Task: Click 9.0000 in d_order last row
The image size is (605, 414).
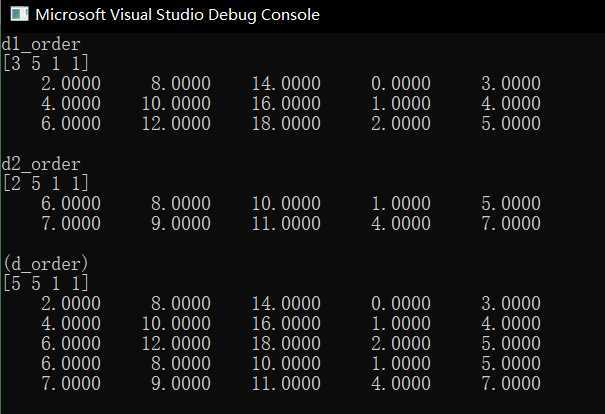Action: pyautogui.click(x=181, y=384)
